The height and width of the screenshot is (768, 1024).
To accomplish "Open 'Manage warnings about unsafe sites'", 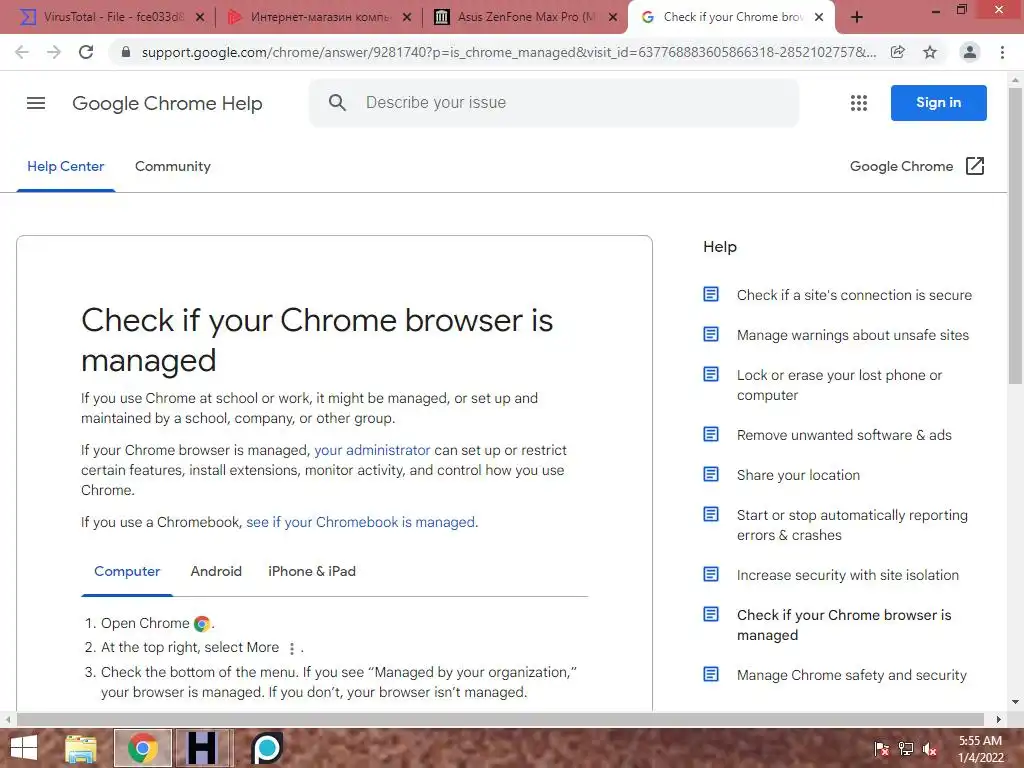I will [853, 335].
